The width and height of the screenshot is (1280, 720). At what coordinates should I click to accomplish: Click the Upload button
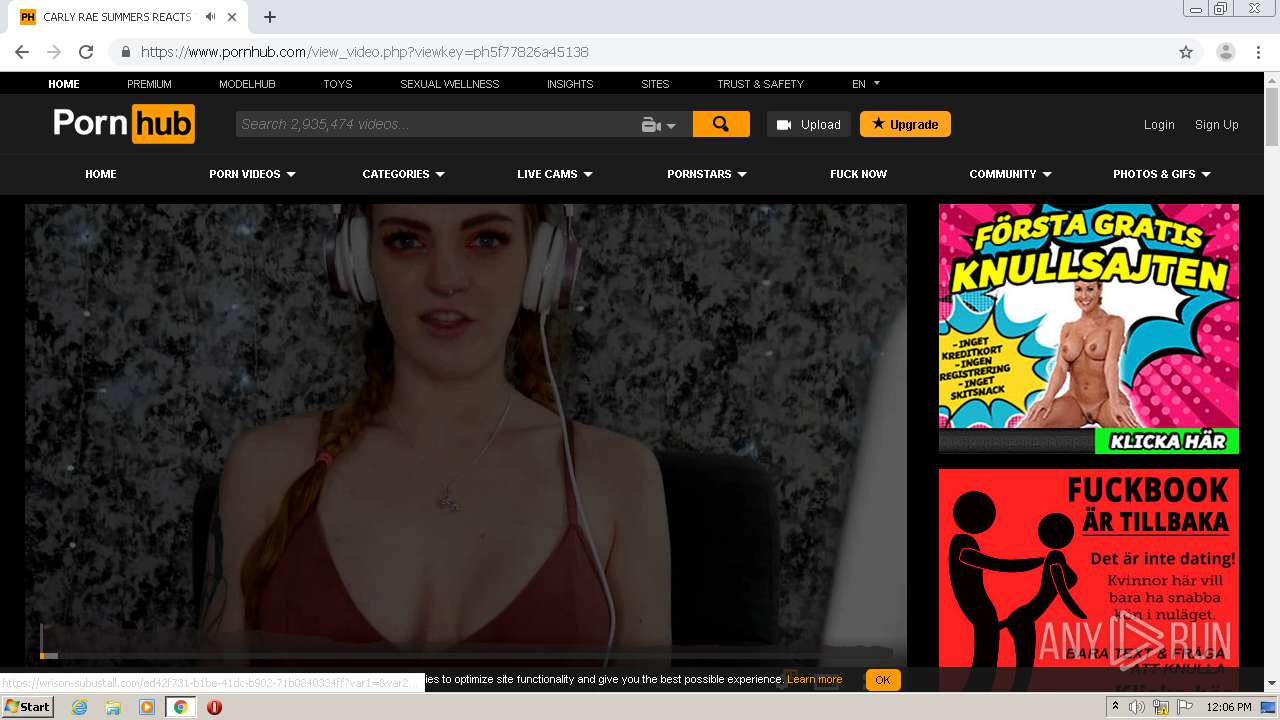click(x=809, y=124)
